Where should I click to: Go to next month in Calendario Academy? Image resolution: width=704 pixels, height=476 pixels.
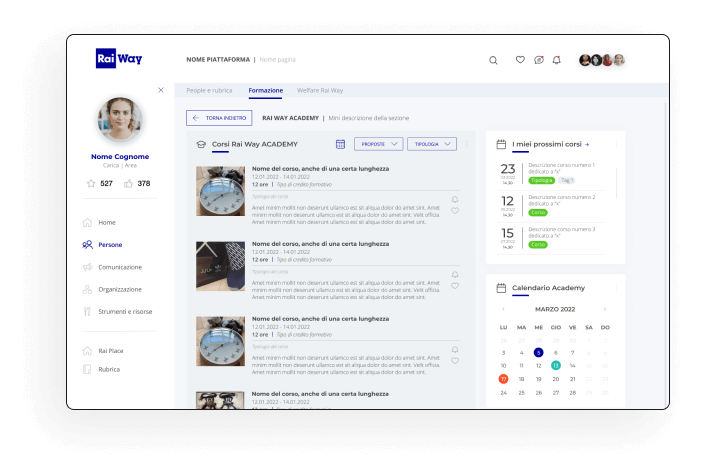click(603, 309)
